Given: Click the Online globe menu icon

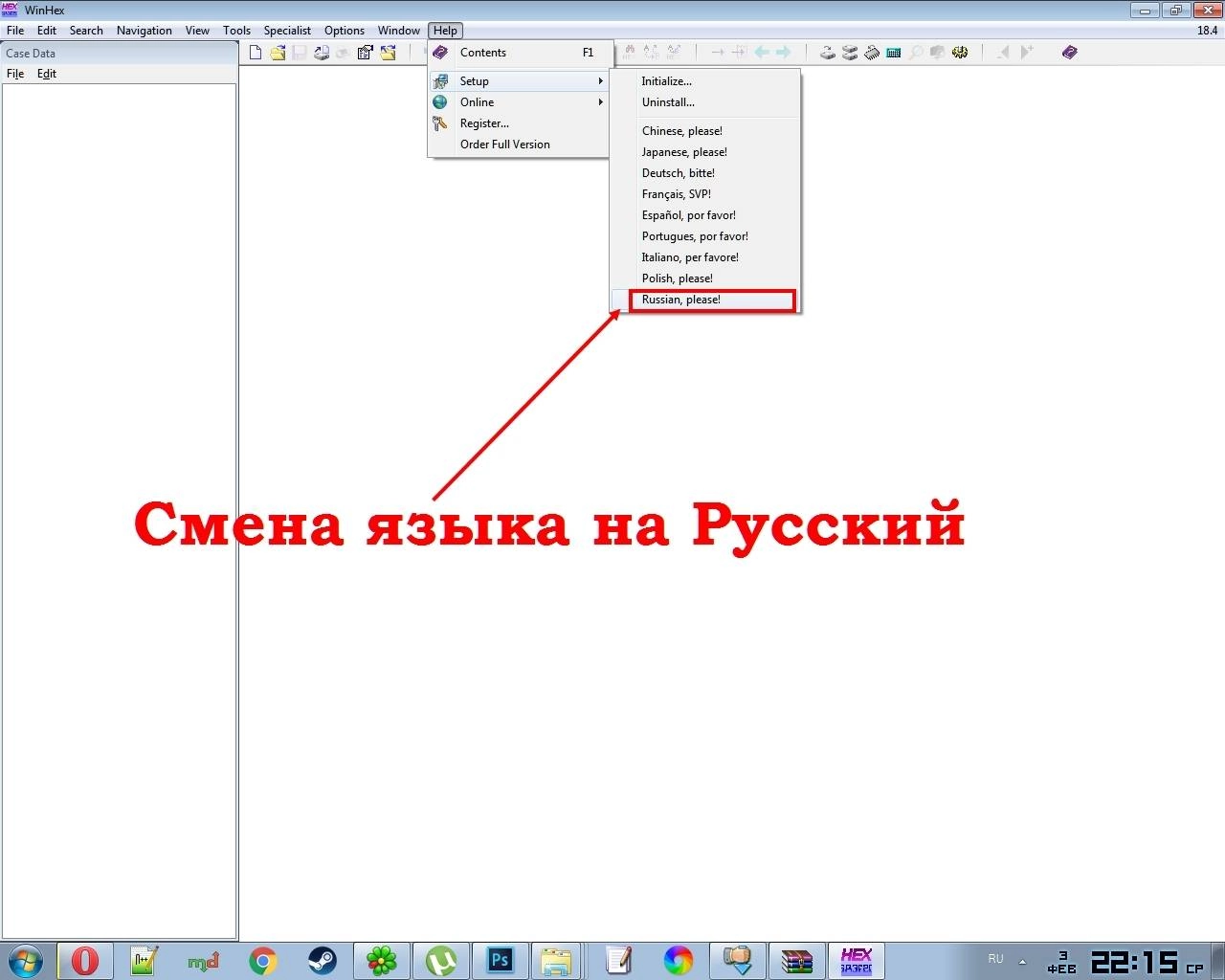Looking at the screenshot, I should tap(440, 102).
